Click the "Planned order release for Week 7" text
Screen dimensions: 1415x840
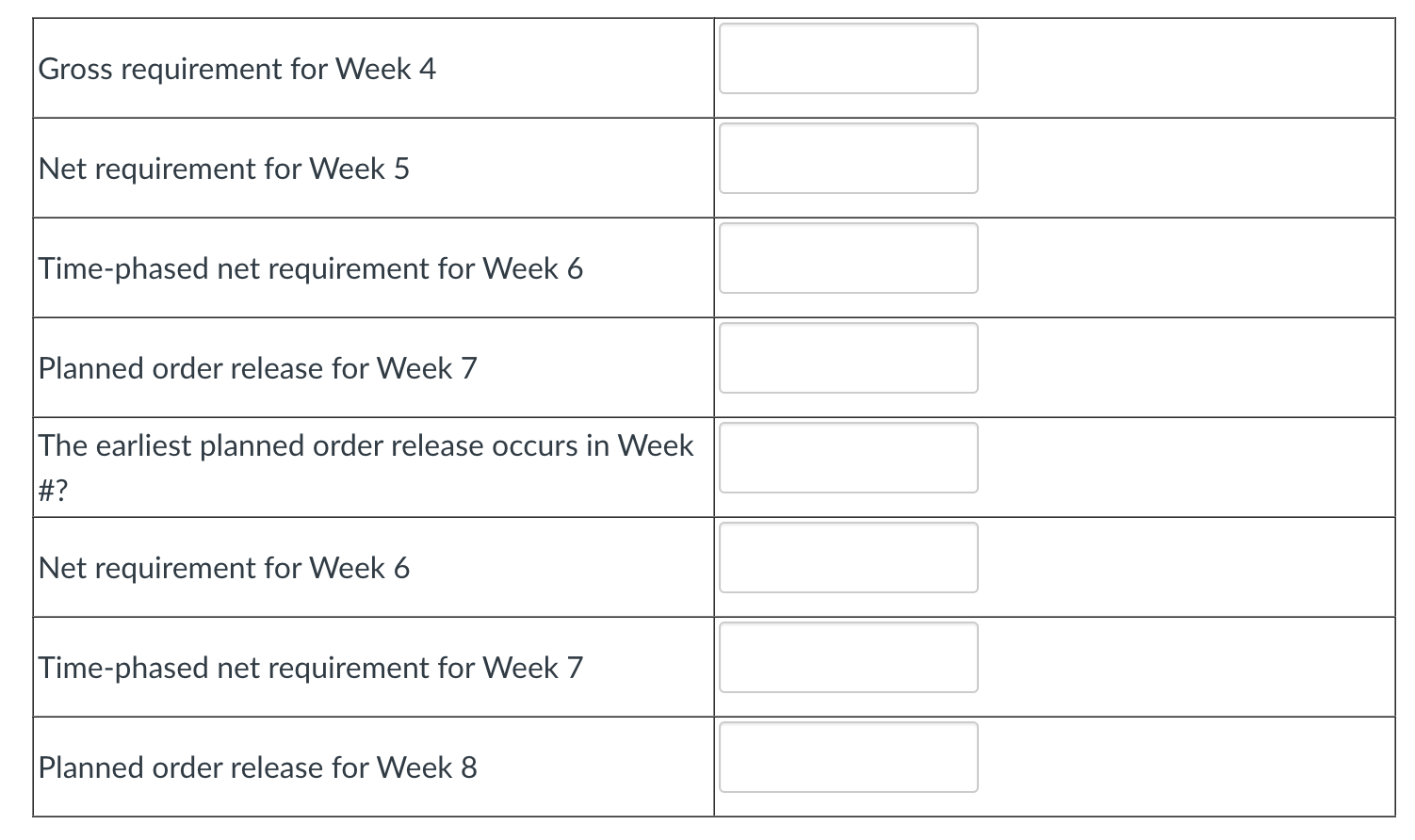coord(257,368)
